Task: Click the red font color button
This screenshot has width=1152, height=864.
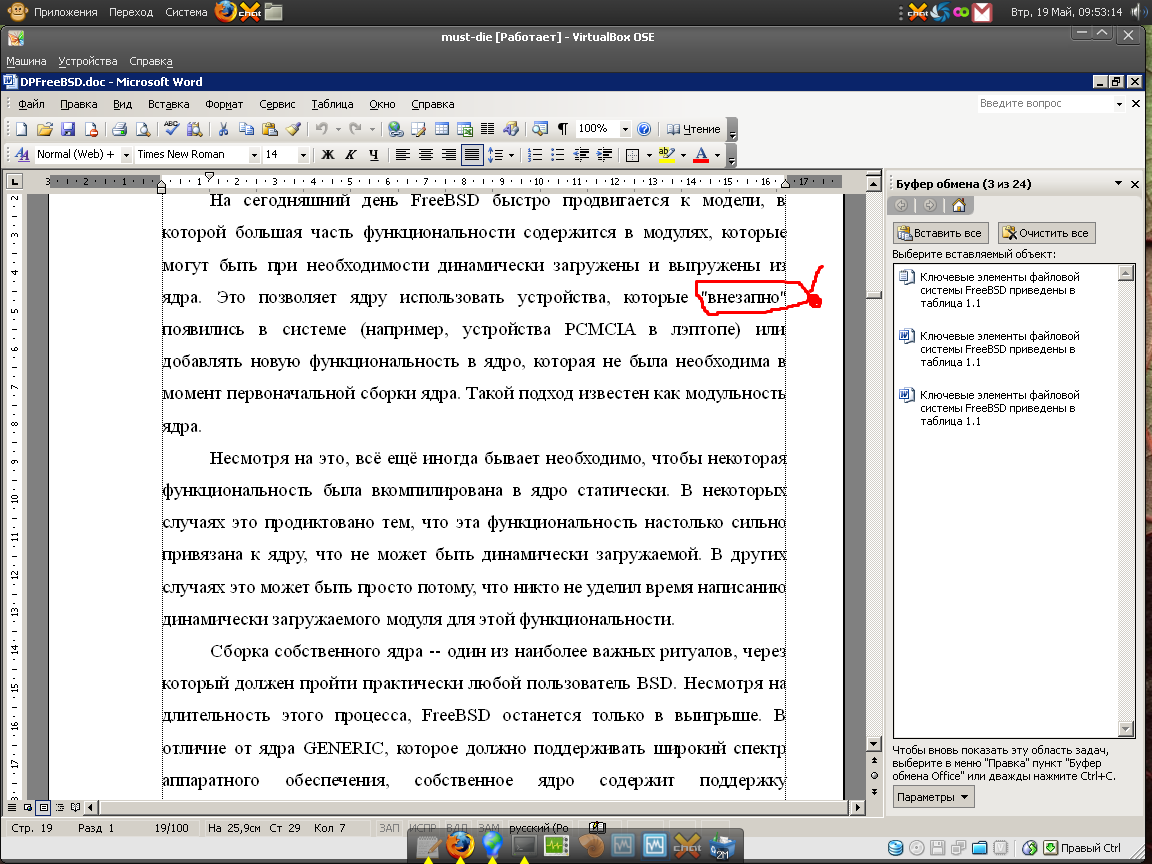Action: click(x=701, y=155)
